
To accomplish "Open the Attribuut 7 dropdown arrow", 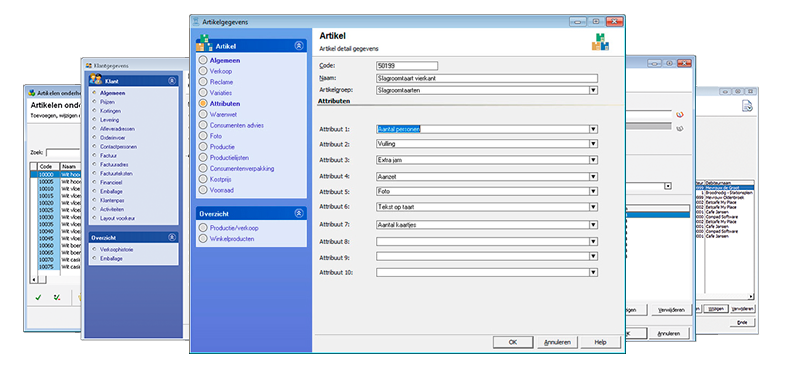I will [593, 224].
